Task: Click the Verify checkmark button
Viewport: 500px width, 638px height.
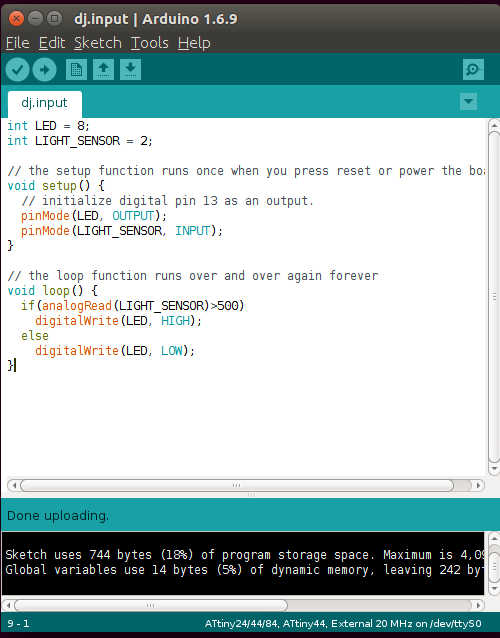Action: 17,70
